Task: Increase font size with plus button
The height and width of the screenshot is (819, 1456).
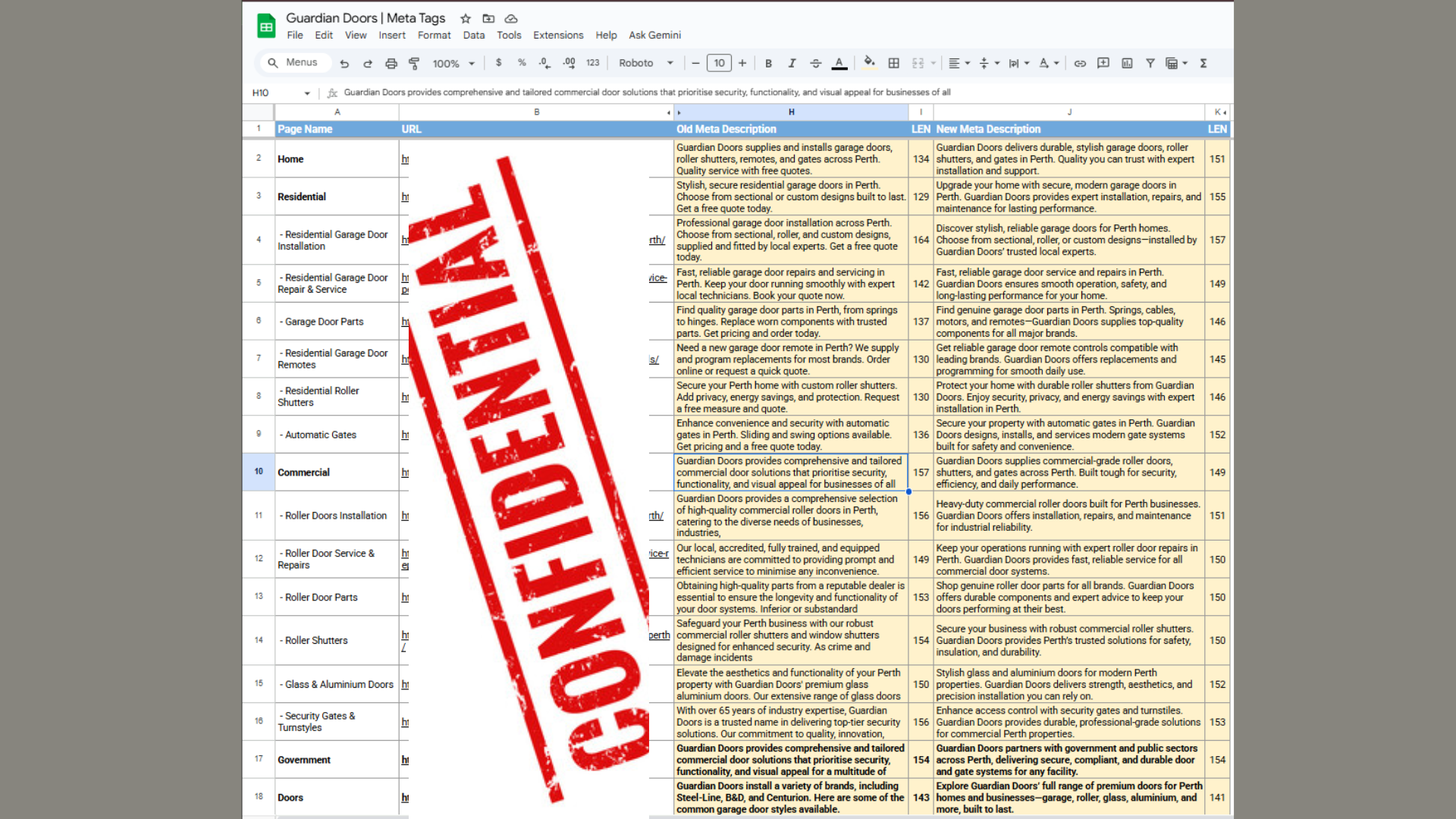Action: 742,64
